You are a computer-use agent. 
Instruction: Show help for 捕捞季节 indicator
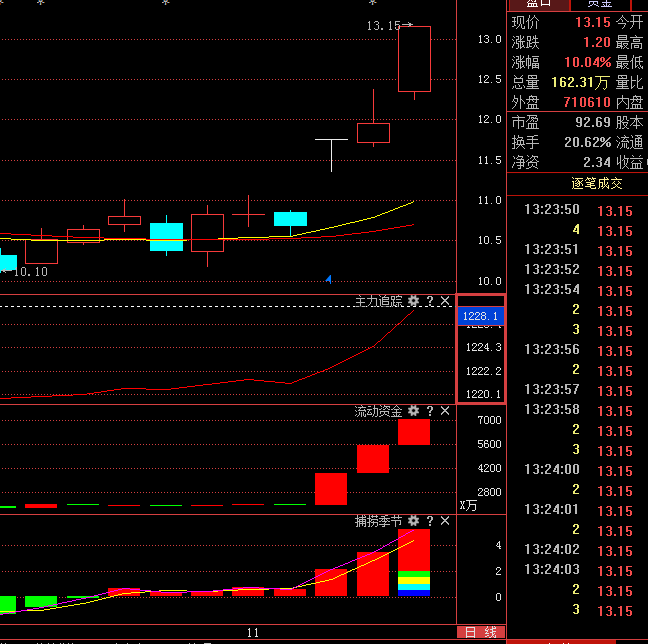pyautogui.click(x=430, y=521)
